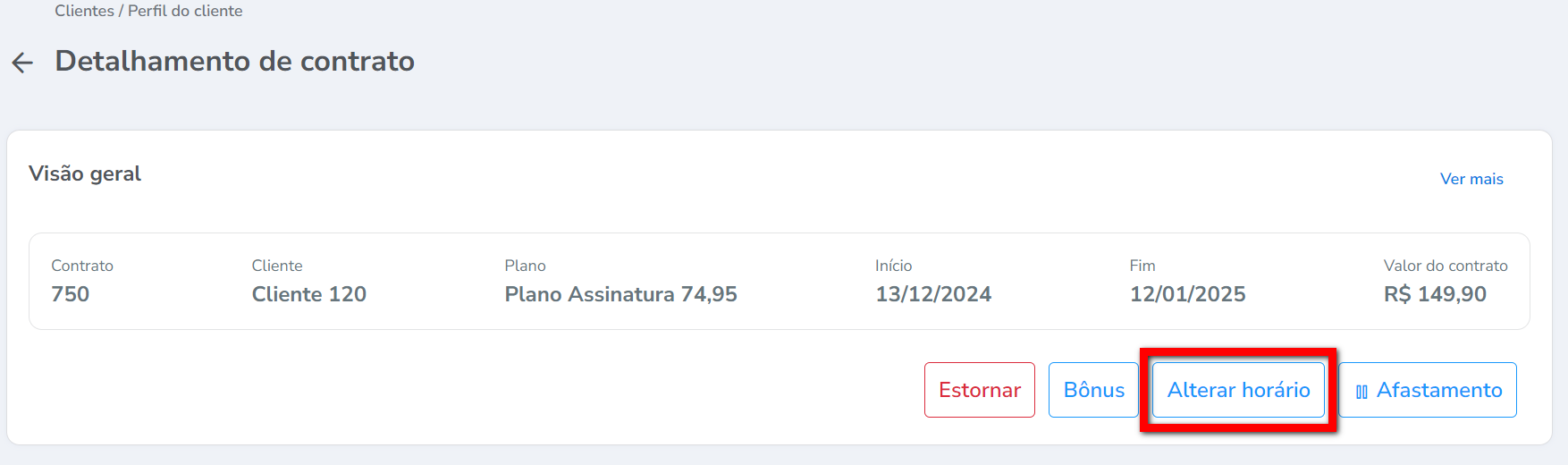Click the Início field label
1568x465 pixels.
[x=893, y=266]
